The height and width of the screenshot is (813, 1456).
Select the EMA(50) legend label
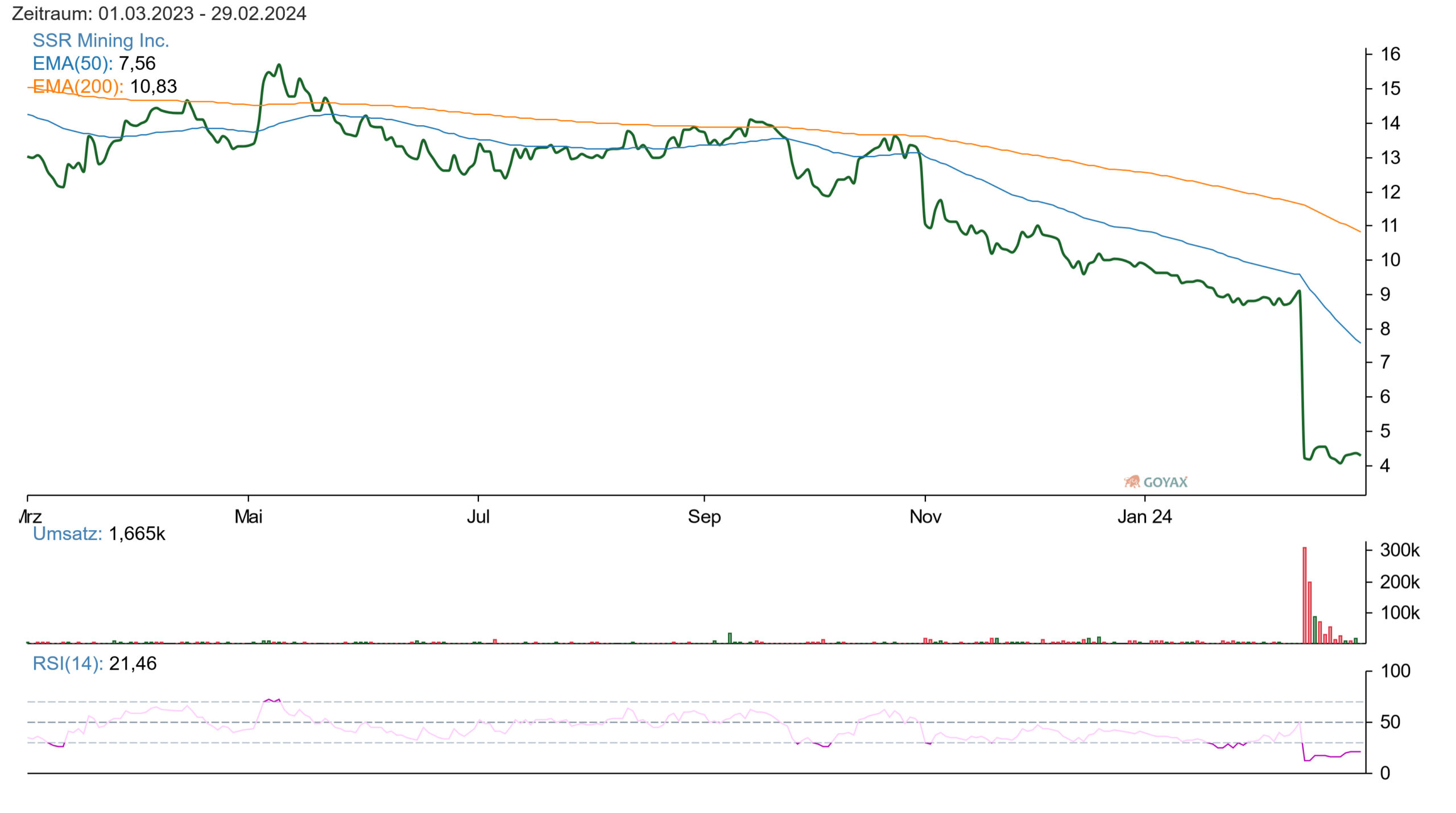coord(73,63)
